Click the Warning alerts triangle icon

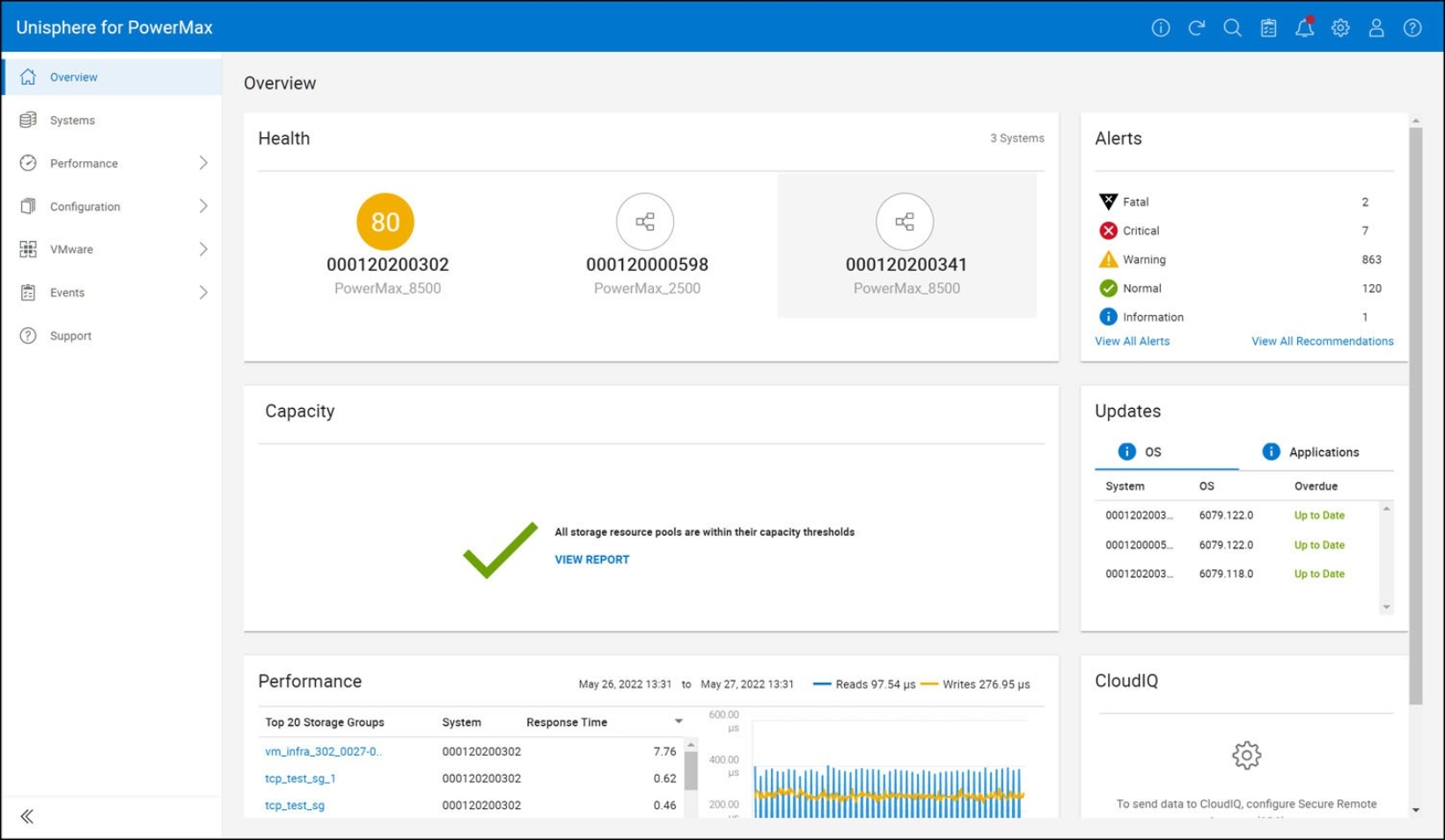coord(1108,259)
